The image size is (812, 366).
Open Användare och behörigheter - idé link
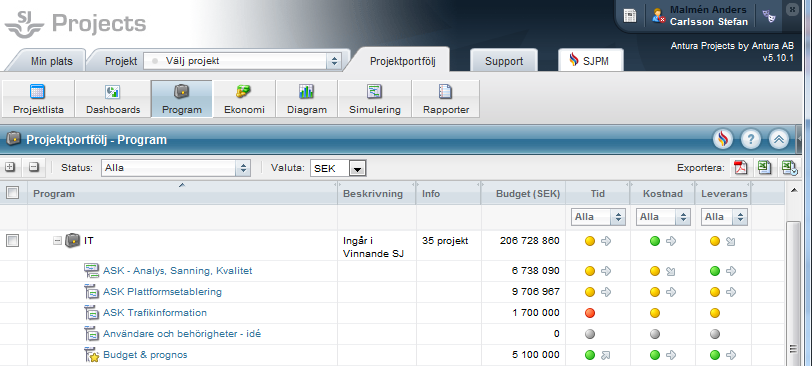(182, 334)
